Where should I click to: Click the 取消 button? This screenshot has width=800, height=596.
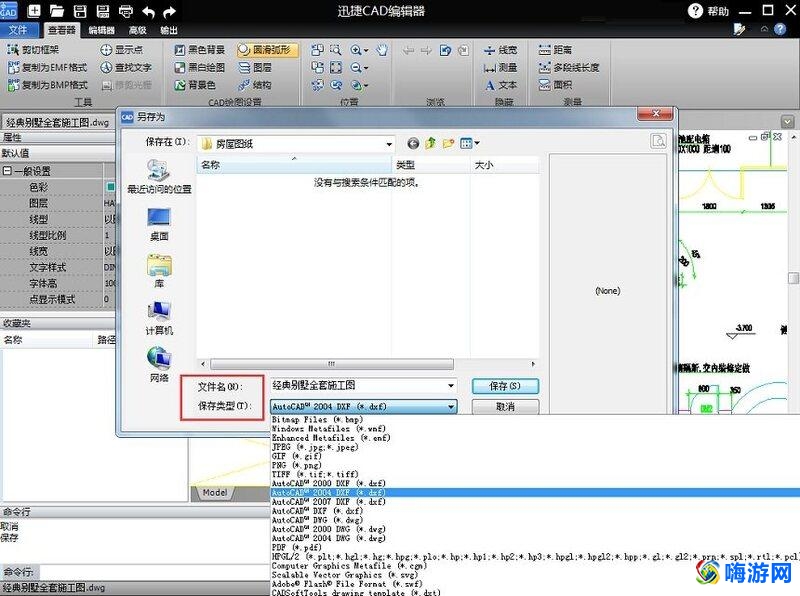(505, 407)
